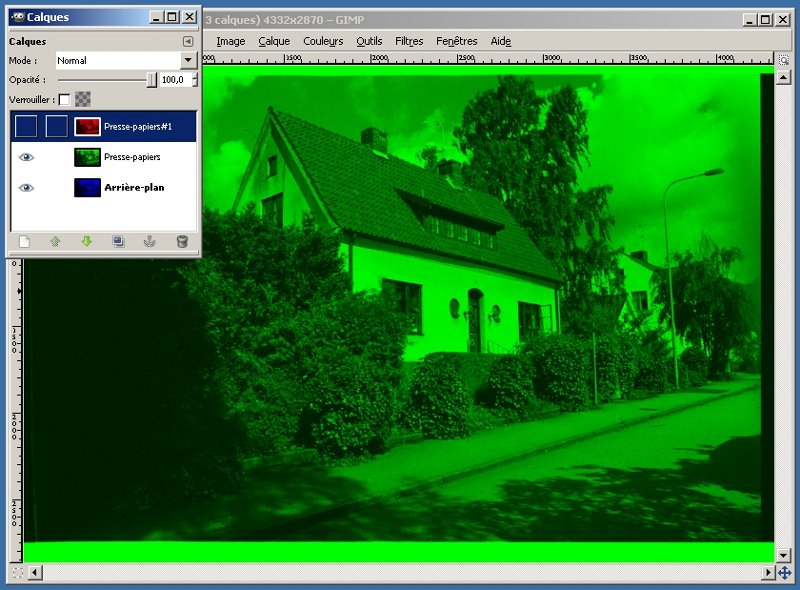The width and height of the screenshot is (800, 590).
Task: Select the Arrière-plan layer name
Action: pos(134,187)
